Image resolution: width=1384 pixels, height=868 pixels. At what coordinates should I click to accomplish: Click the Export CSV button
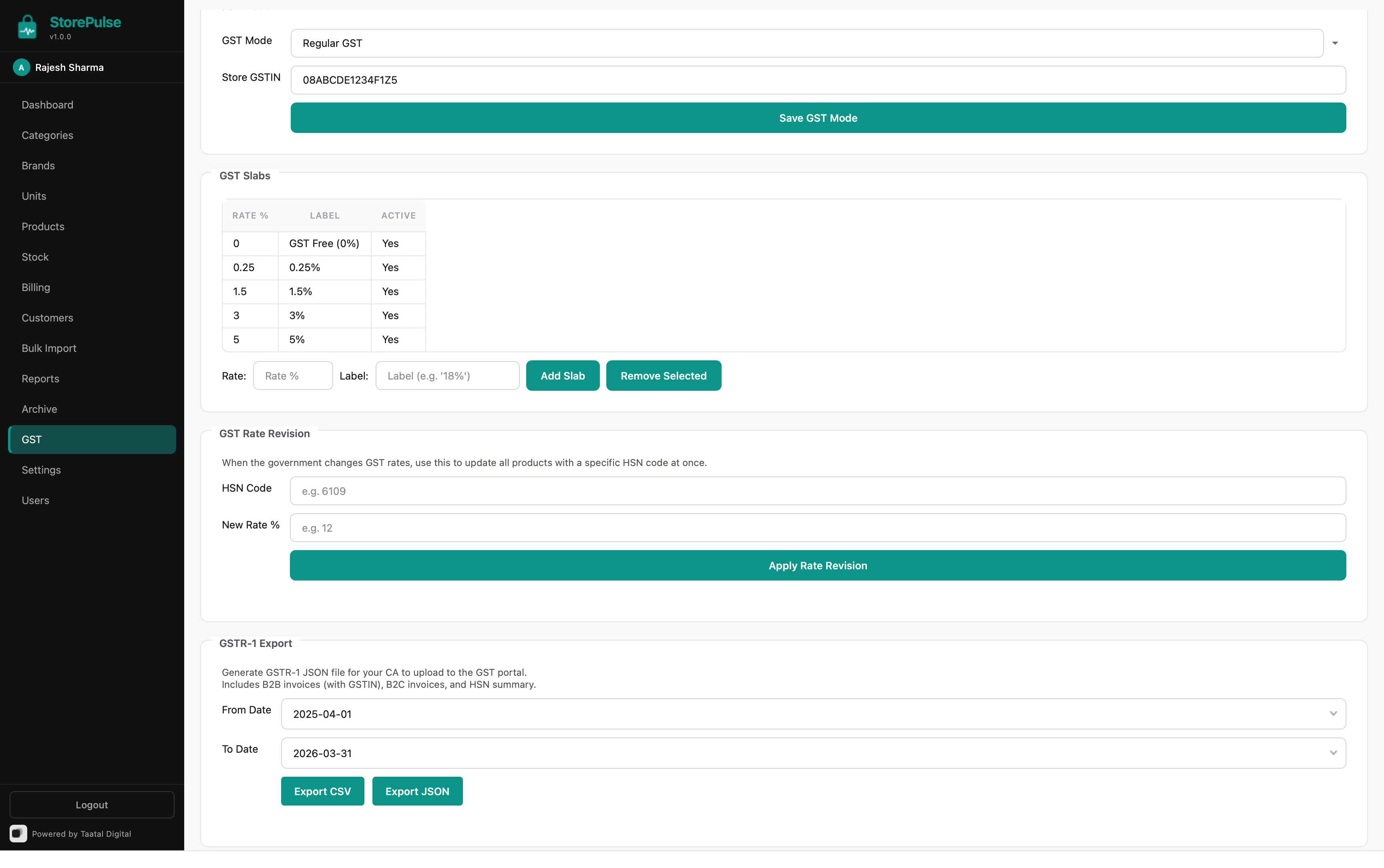323,790
